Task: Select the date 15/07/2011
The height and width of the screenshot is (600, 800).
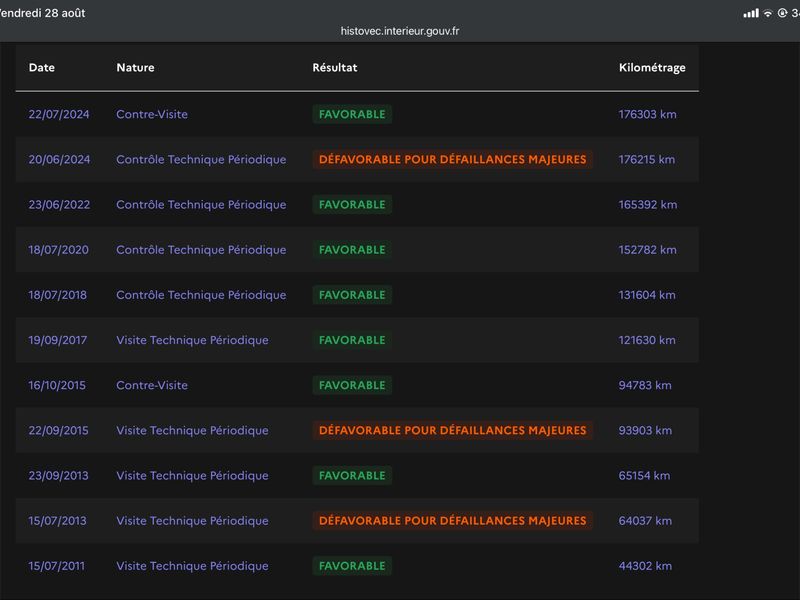Action: pyautogui.click(x=57, y=566)
